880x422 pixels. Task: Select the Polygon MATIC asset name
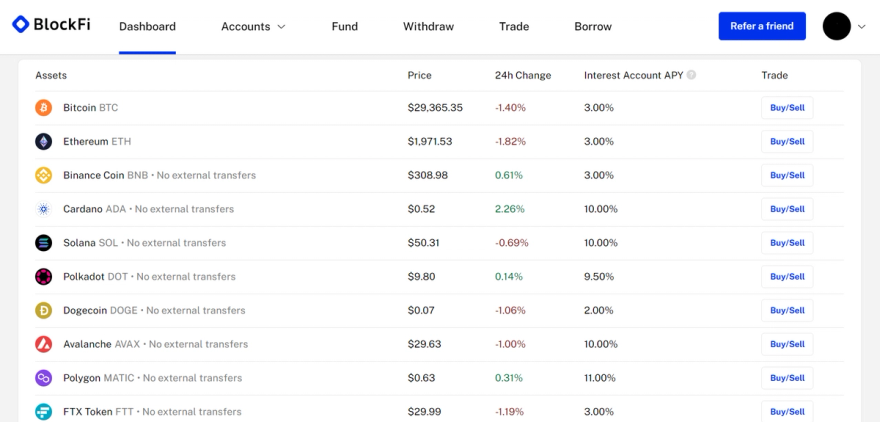[x=99, y=378]
